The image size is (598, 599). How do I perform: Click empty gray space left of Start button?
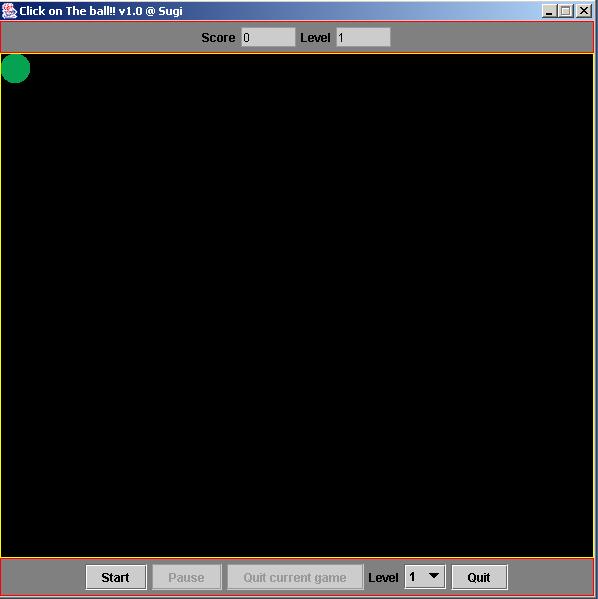[43, 577]
